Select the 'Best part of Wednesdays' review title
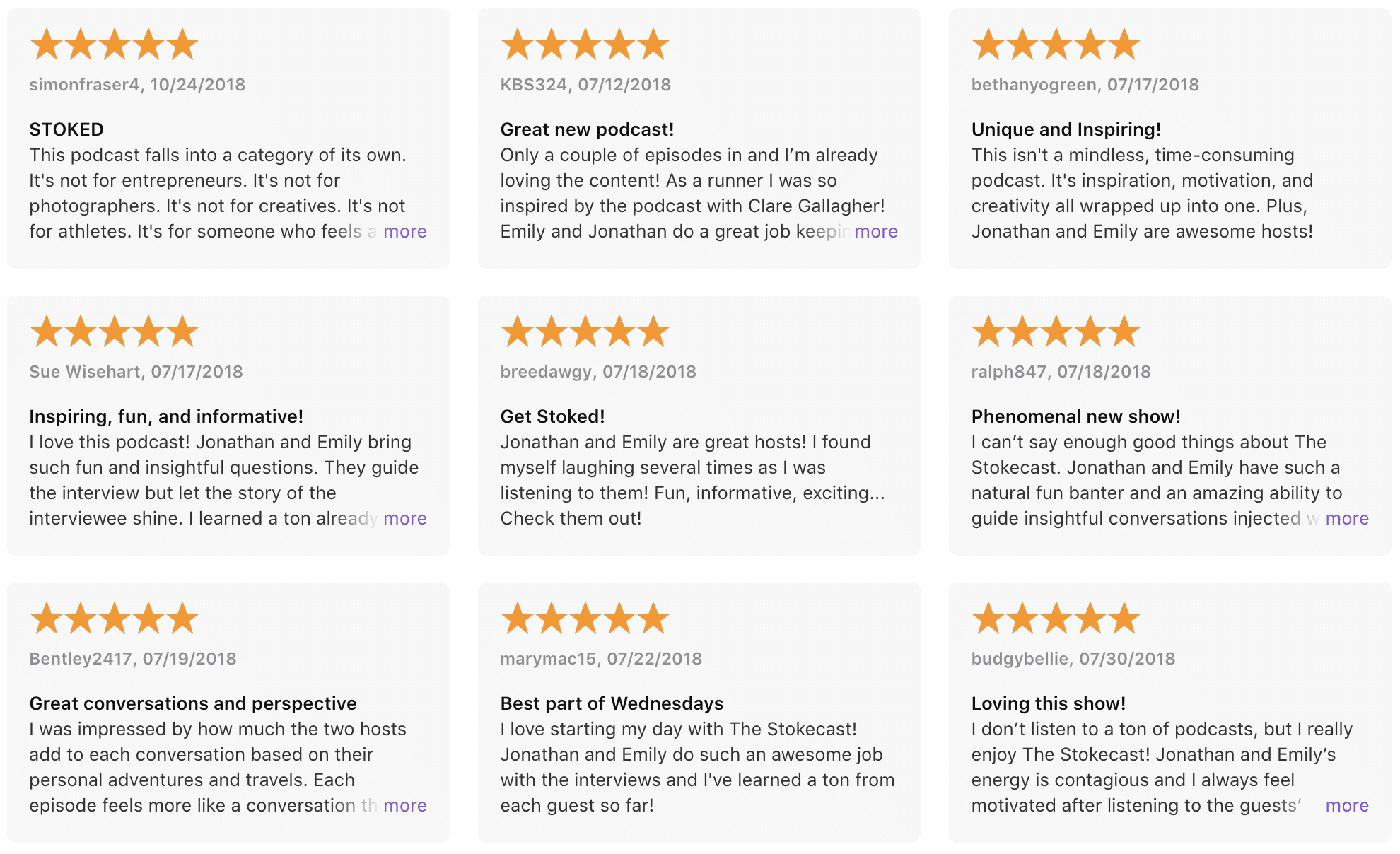This screenshot has width=1400, height=854. pyautogui.click(x=612, y=703)
